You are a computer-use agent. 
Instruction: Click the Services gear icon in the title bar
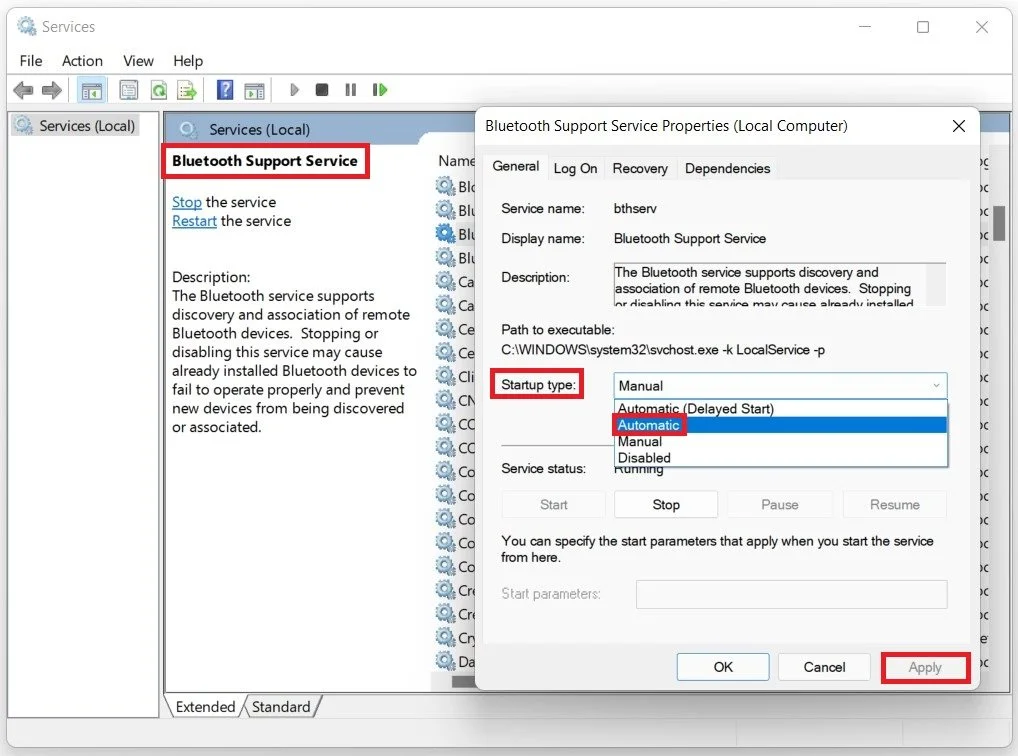27,26
